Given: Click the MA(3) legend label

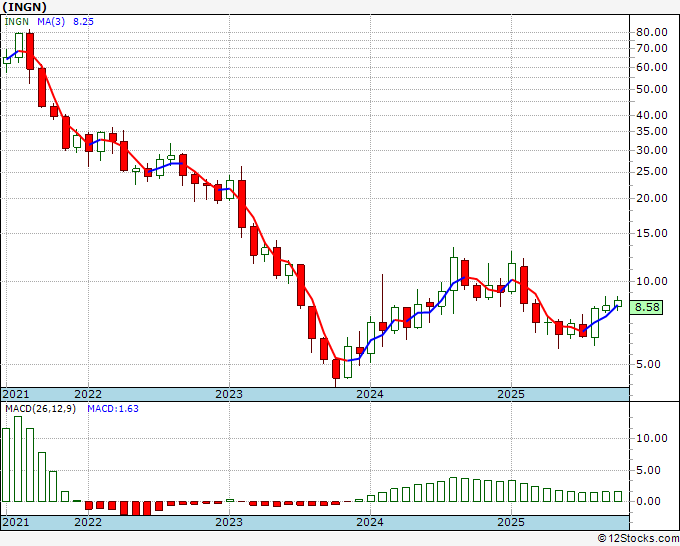Looking at the screenshot, I should tap(51, 22).
